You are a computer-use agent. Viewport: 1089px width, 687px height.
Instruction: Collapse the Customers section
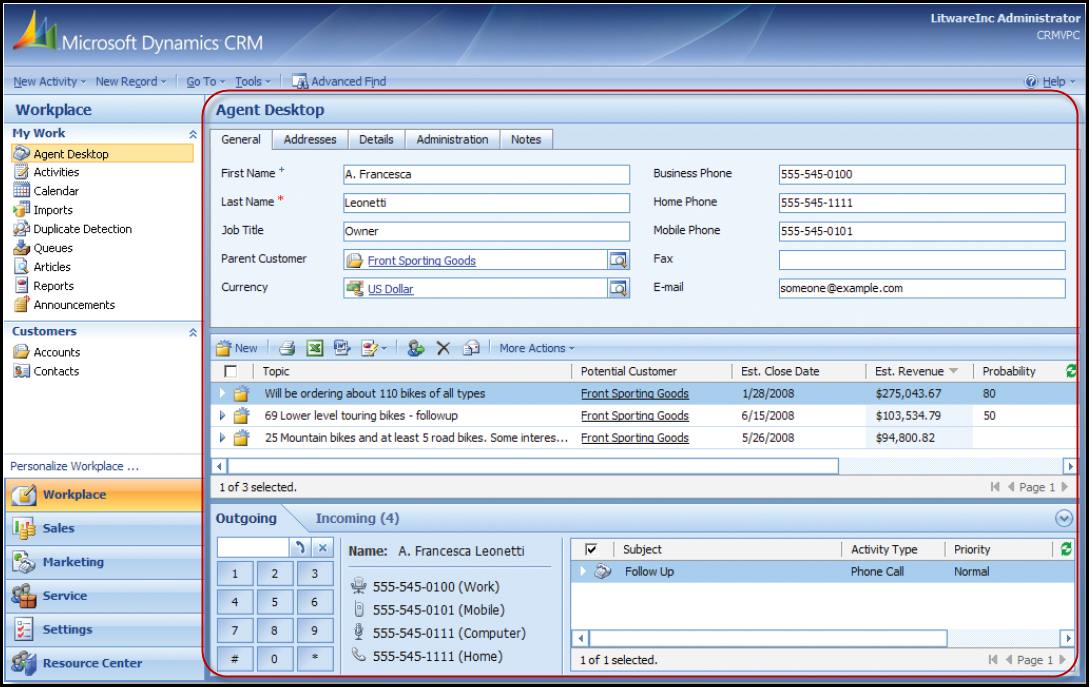point(192,333)
